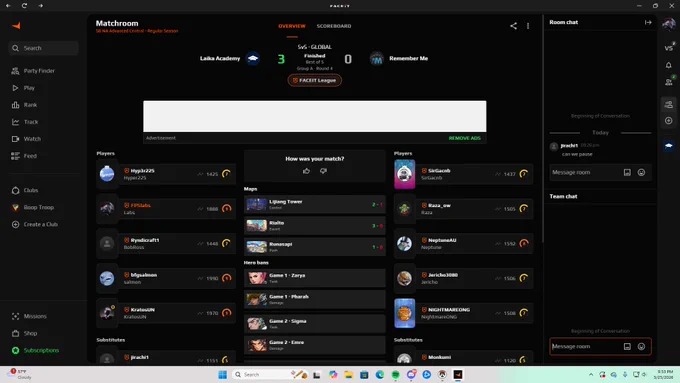Open player Ryndicraft1's profile
Viewport: 680px width, 383px height.
click(166, 243)
